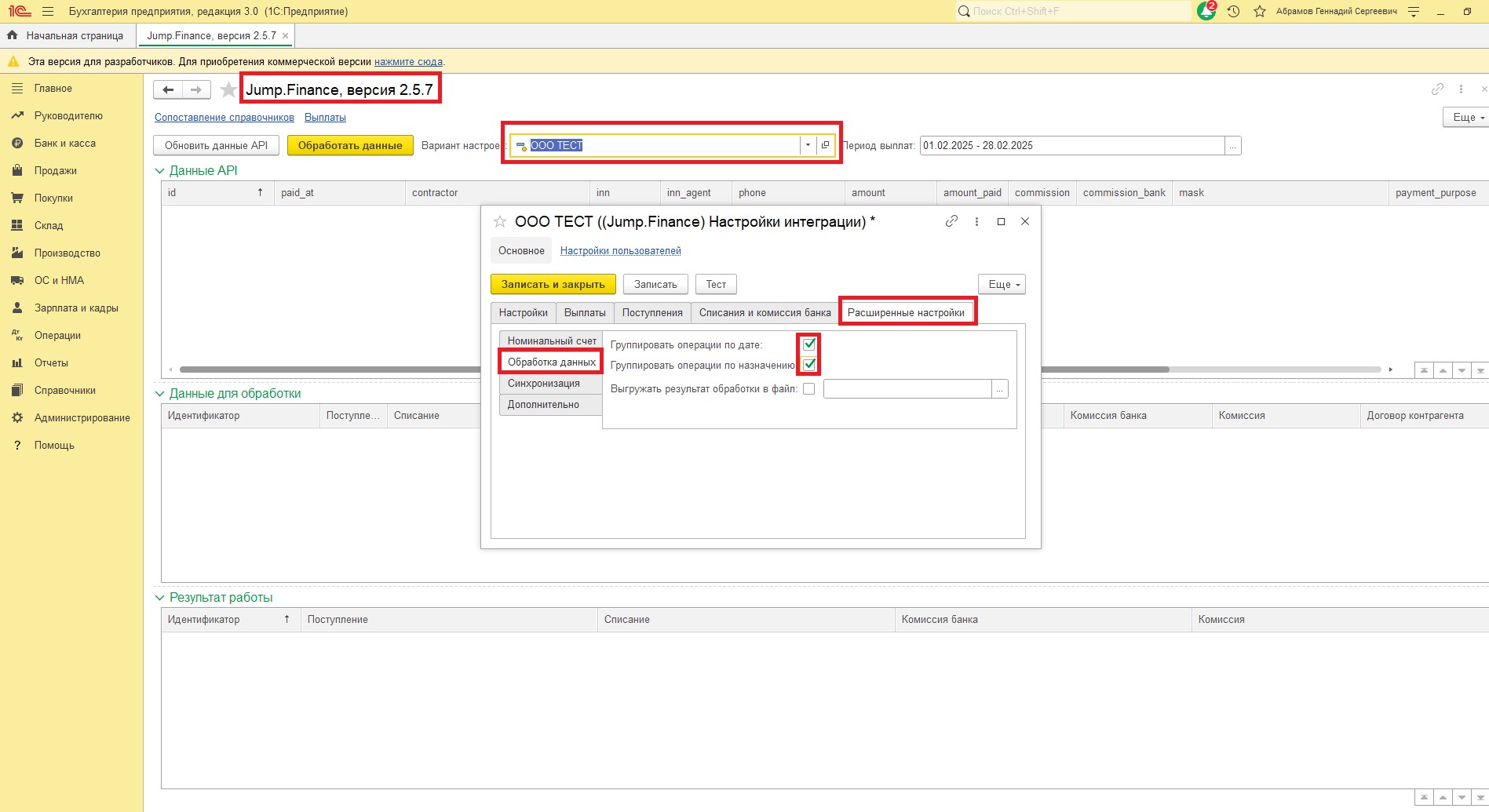Screen dimensions: 1489x812
Task: Click the Период выплат date field
Action: [x=1071, y=146]
